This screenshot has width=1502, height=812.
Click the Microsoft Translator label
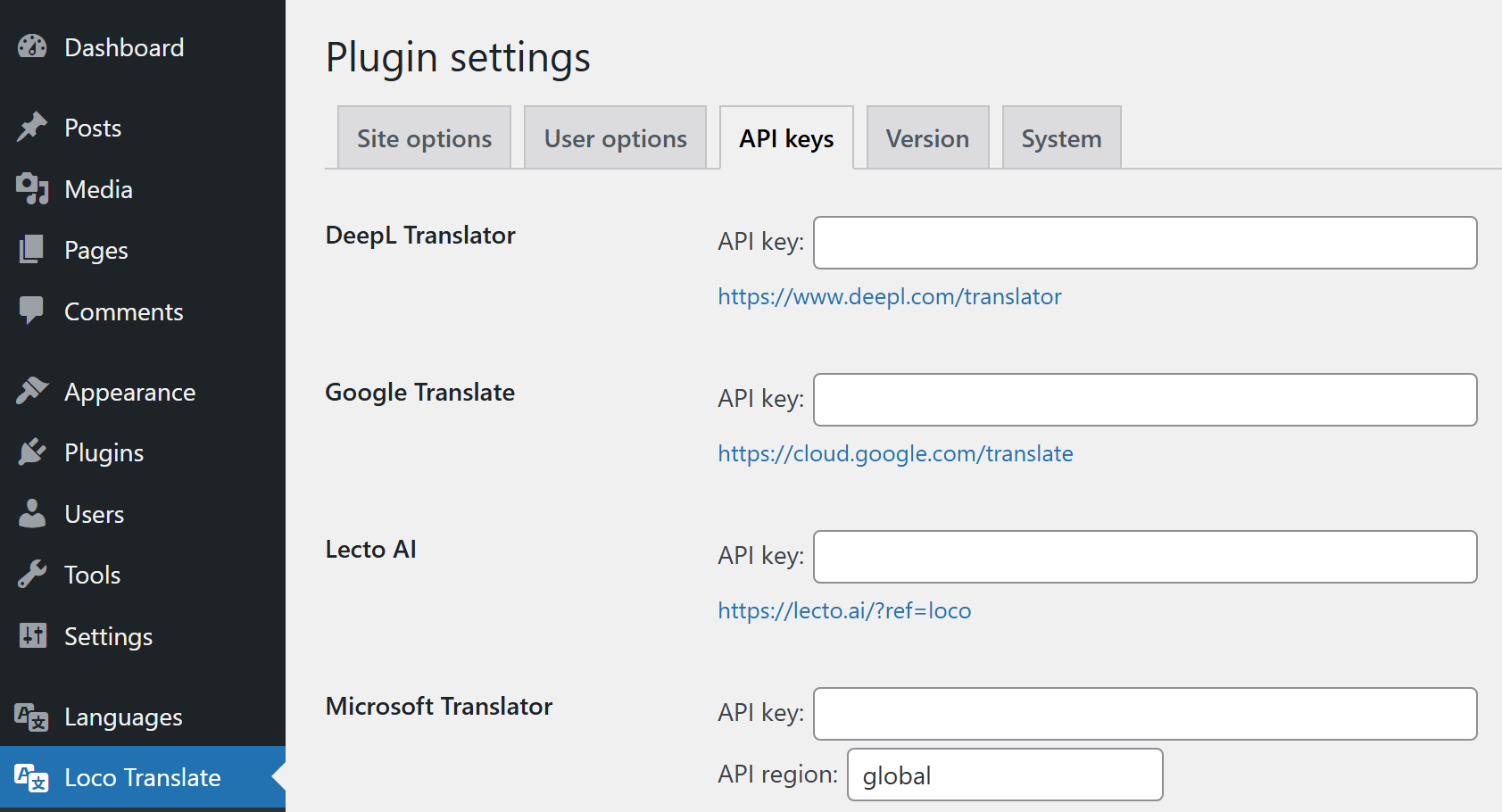(x=439, y=706)
